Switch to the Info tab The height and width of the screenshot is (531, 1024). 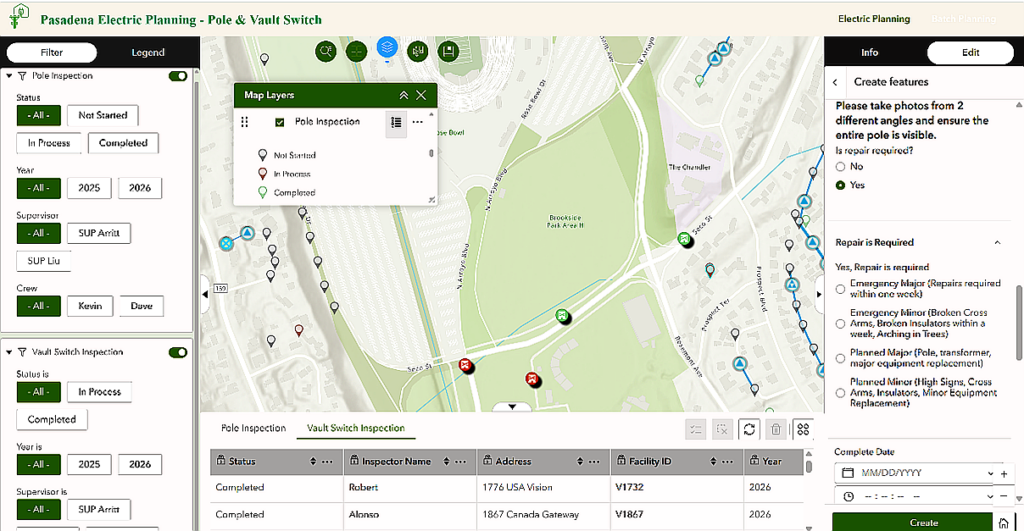(x=869, y=52)
